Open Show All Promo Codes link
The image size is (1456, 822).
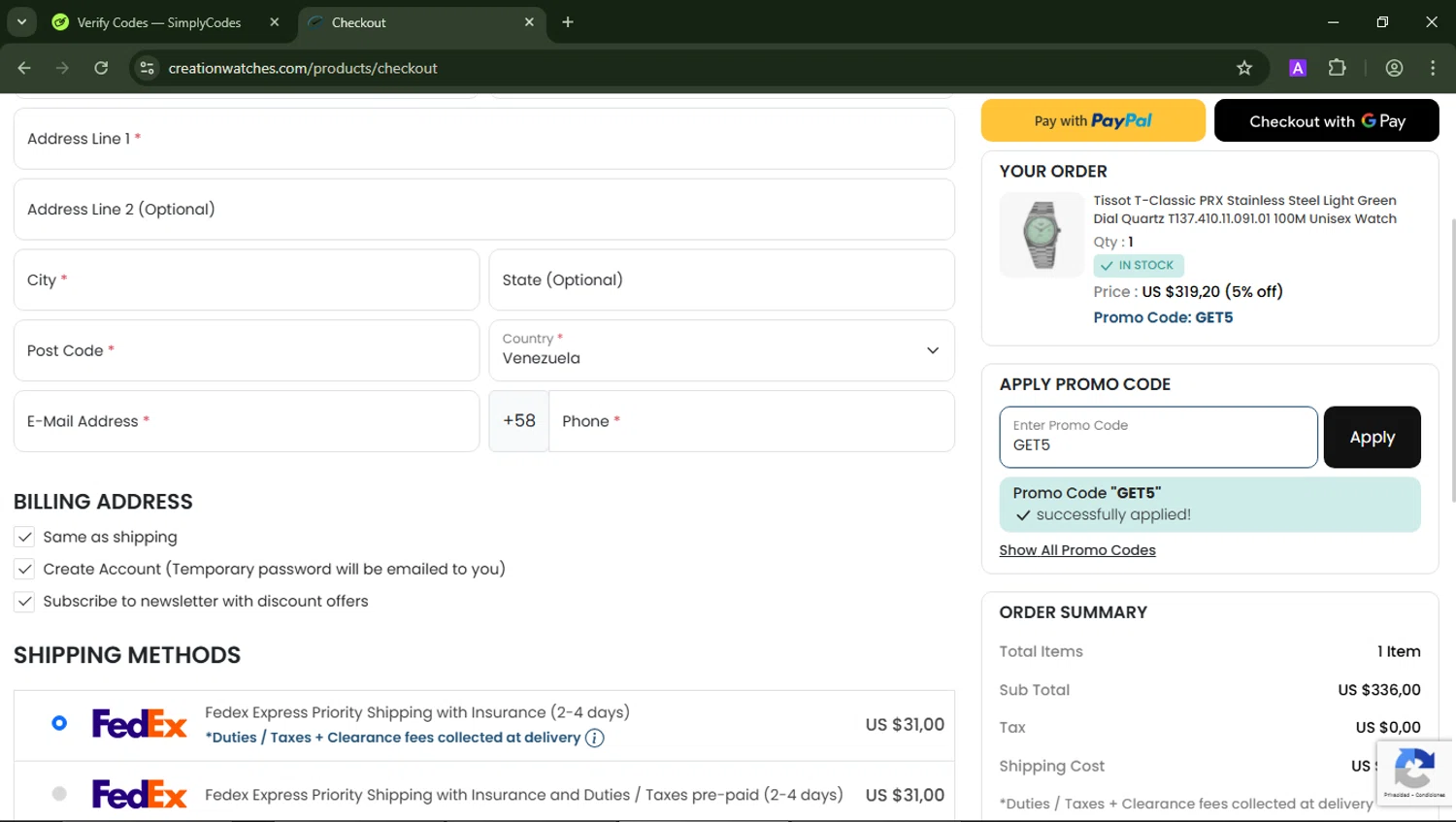(x=1077, y=550)
